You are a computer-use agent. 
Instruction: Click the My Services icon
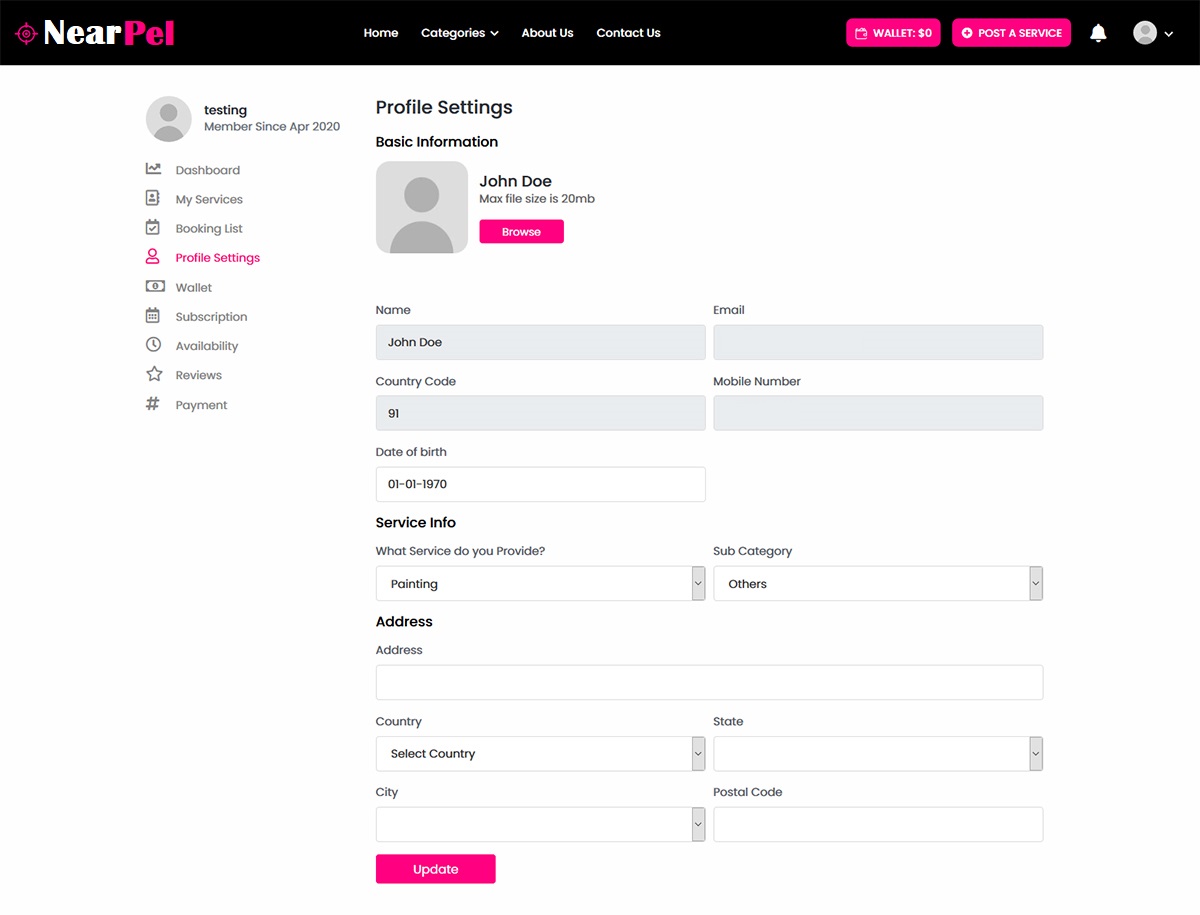point(153,198)
